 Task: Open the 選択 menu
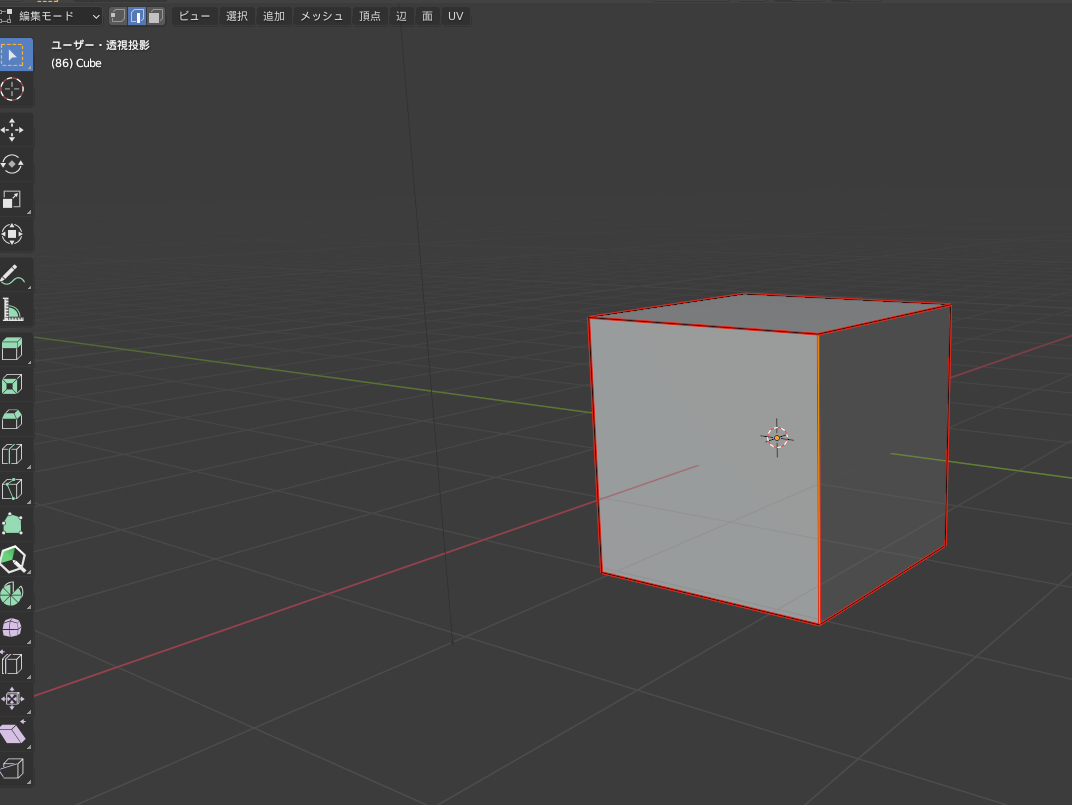coord(237,16)
